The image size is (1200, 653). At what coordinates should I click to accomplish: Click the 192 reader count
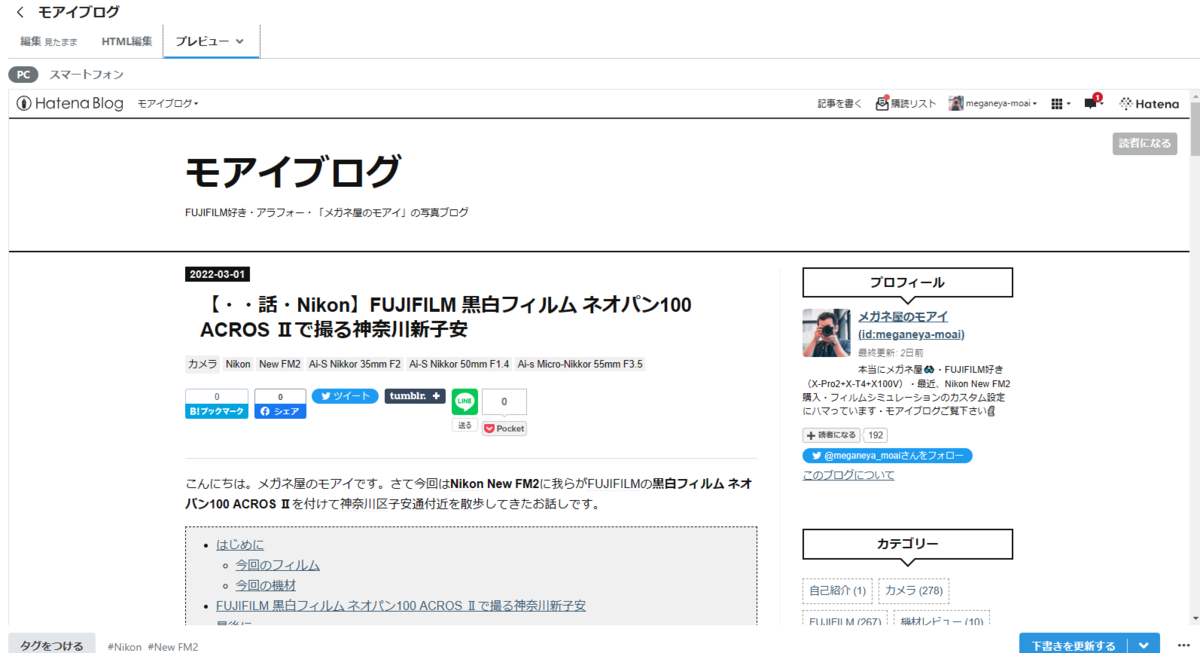[x=875, y=435]
